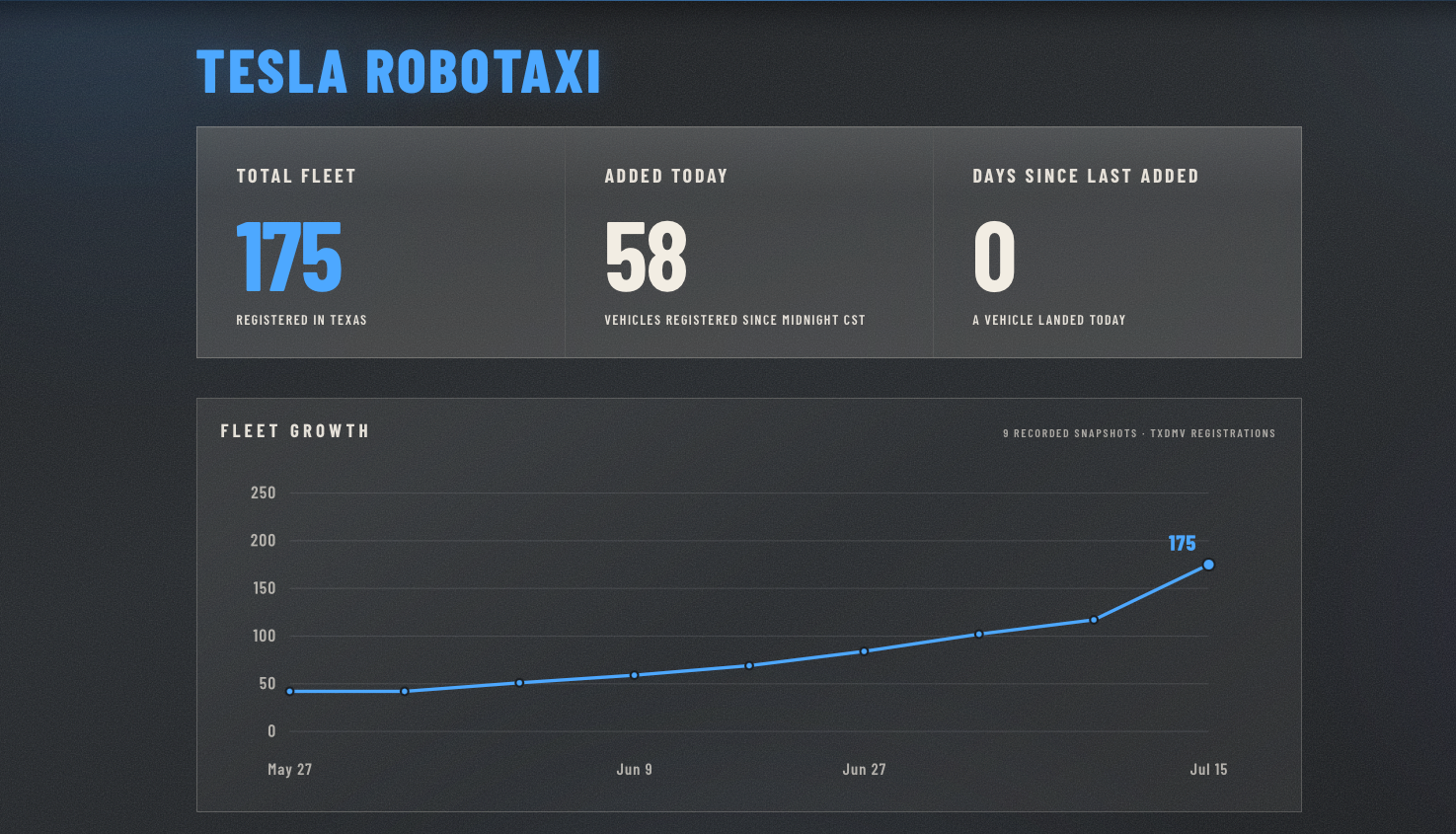Viewport: 1456px width, 834px height.
Task: Click the Jun 27 x-axis label
Action: pyautogui.click(x=864, y=770)
